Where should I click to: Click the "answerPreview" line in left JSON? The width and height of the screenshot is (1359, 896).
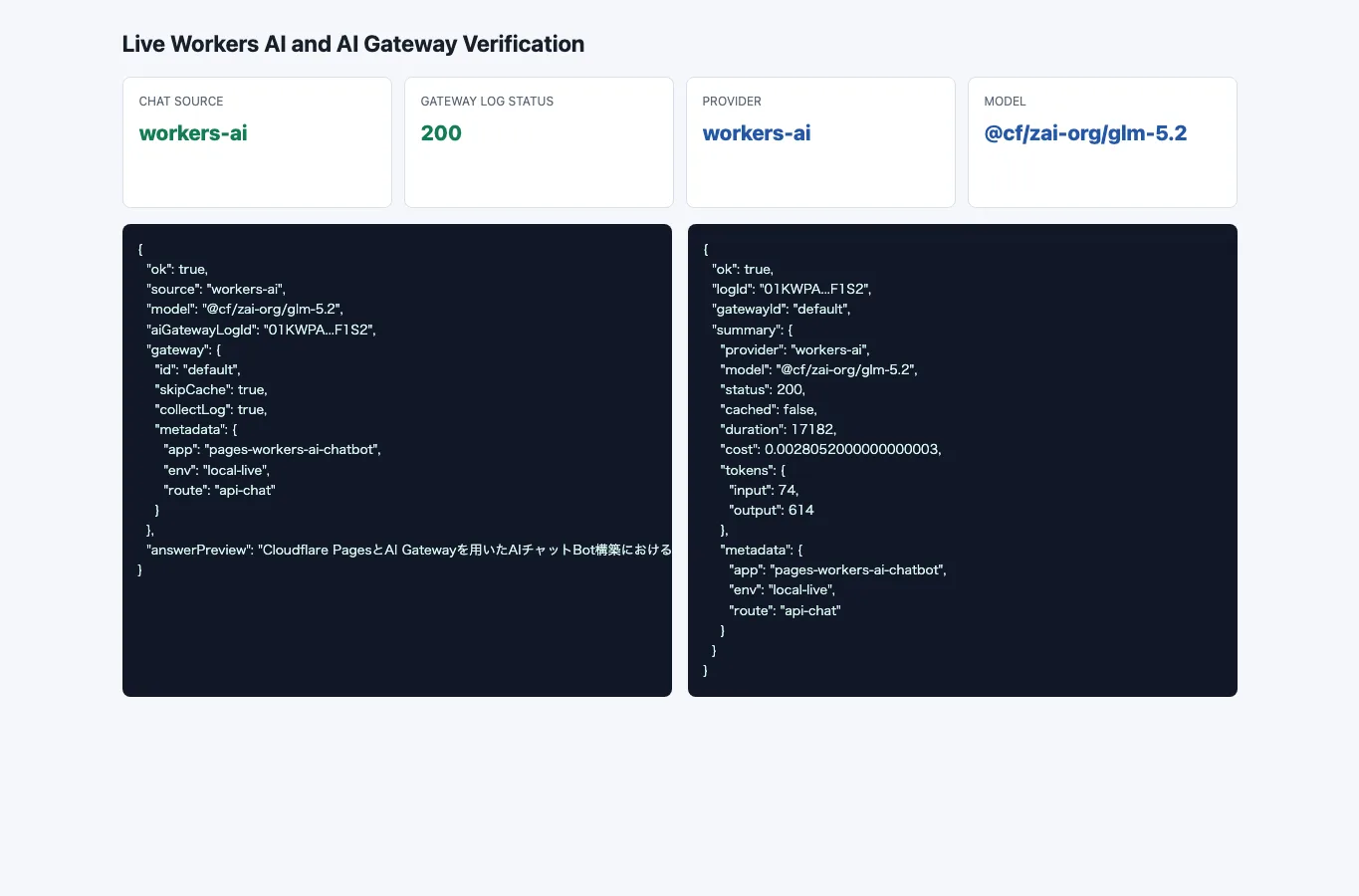pyautogui.click(x=409, y=550)
